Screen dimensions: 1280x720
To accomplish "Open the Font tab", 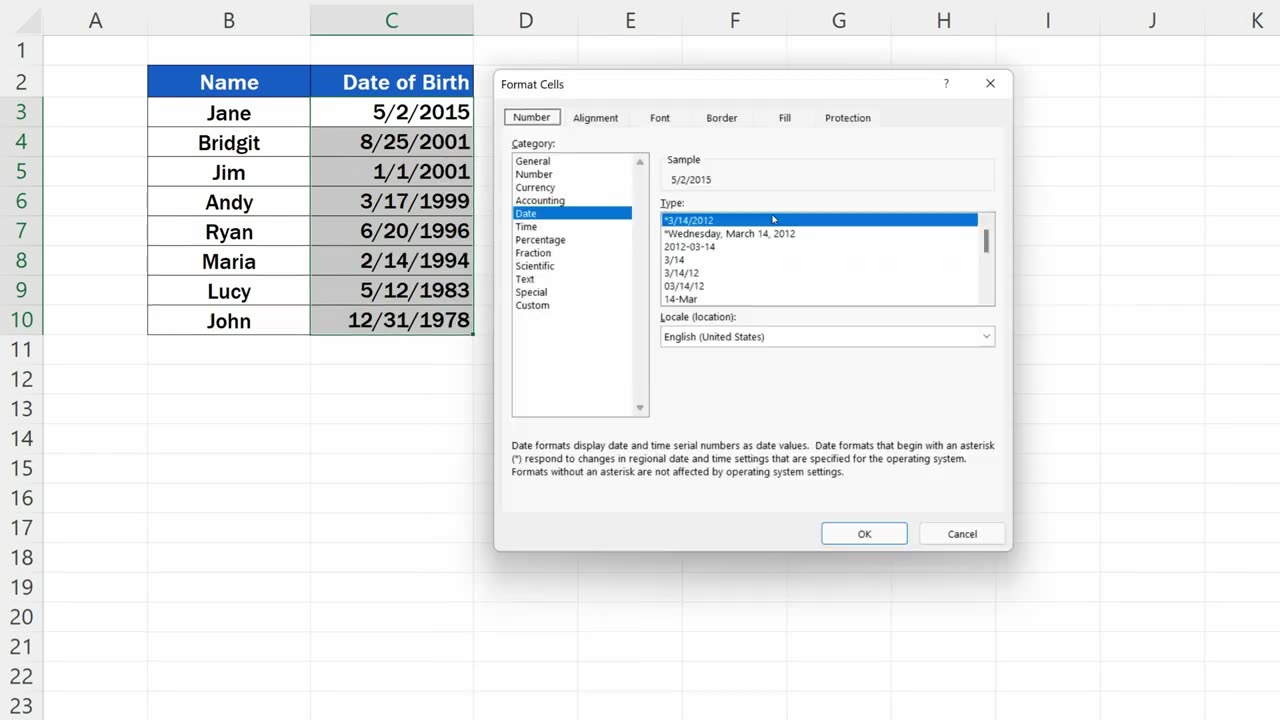I will click(660, 118).
